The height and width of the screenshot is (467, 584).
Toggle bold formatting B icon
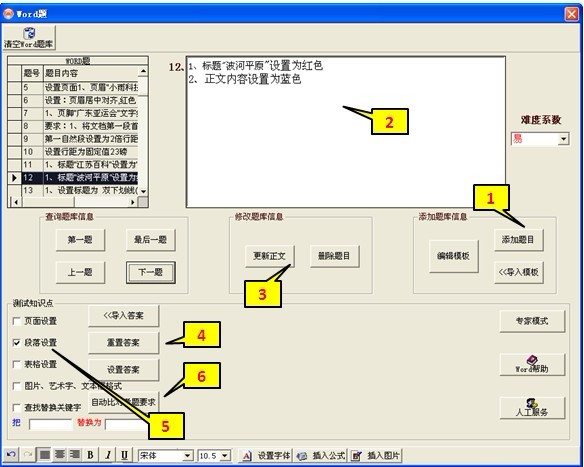(90, 455)
